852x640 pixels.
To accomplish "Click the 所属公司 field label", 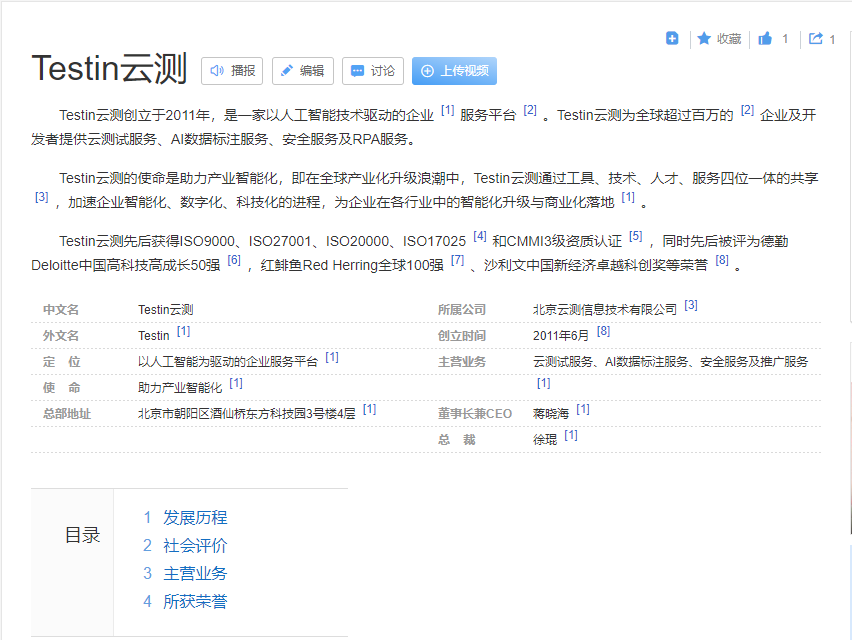I will [x=462, y=310].
